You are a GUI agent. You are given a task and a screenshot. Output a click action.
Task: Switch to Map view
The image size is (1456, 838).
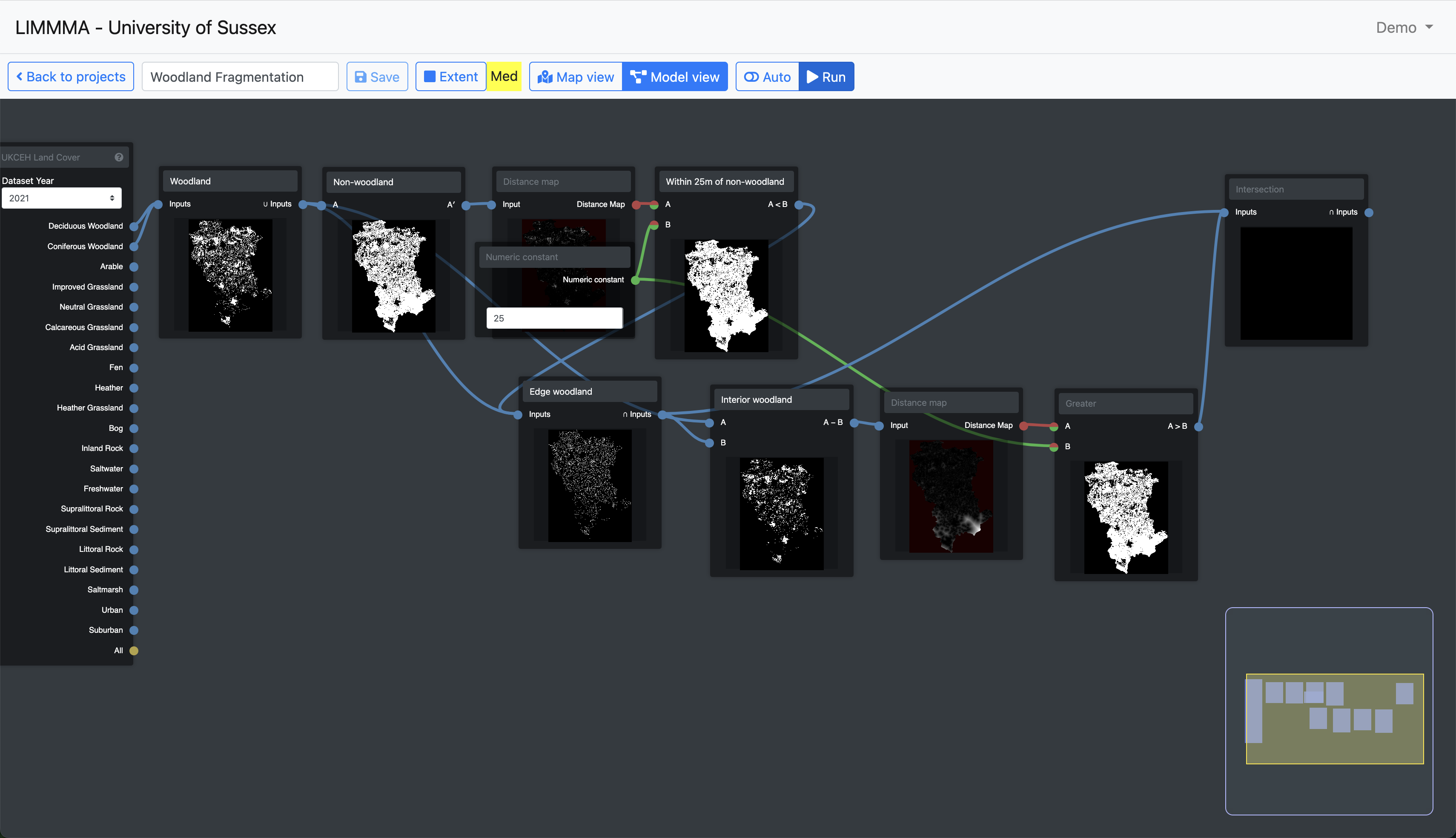pos(576,77)
